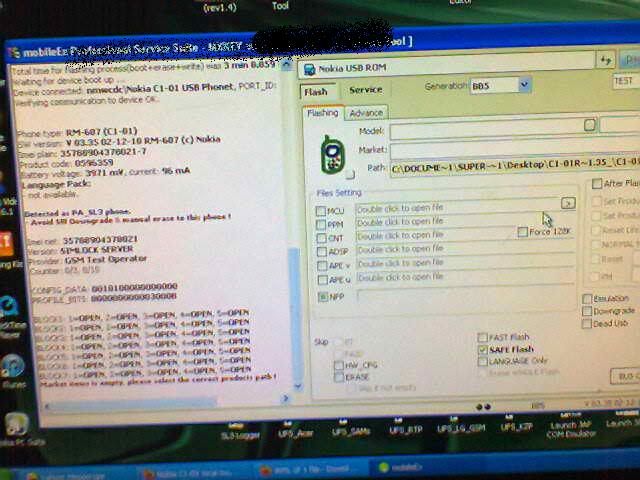The image size is (640, 480).
Task: Open the UFS_KZP desktop shortcut
Action: pyautogui.click(x=516, y=424)
